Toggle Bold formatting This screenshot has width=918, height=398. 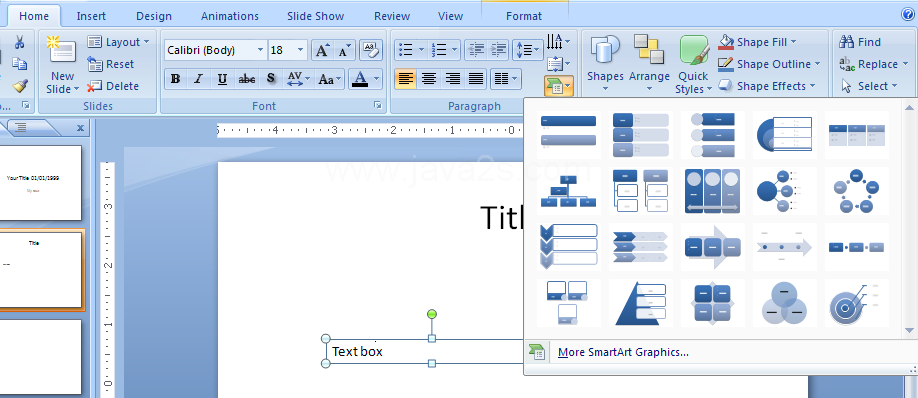pyautogui.click(x=175, y=79)
